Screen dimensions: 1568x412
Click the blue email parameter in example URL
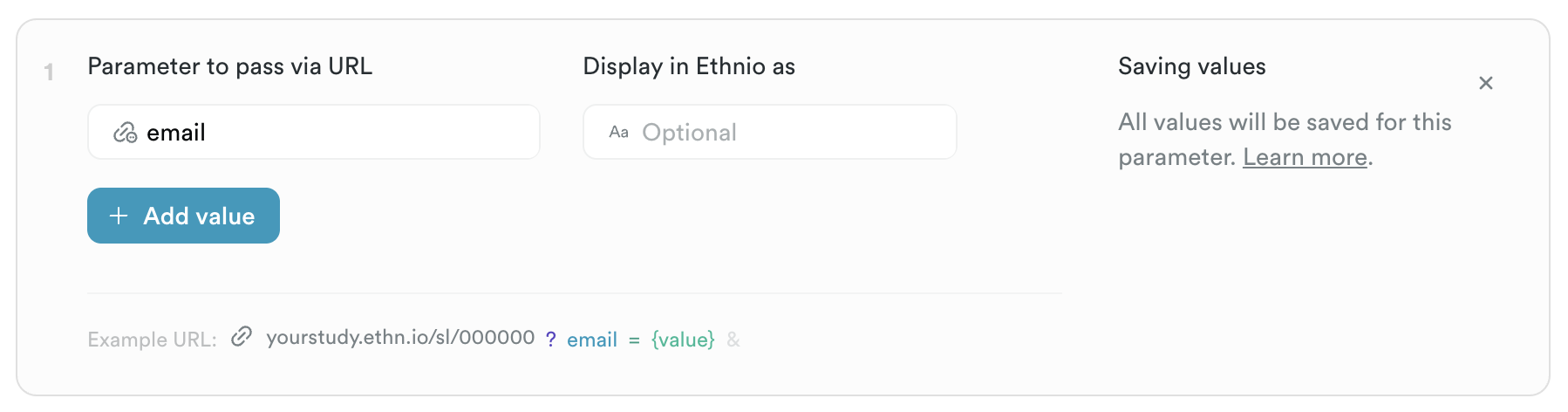(592, 340)
